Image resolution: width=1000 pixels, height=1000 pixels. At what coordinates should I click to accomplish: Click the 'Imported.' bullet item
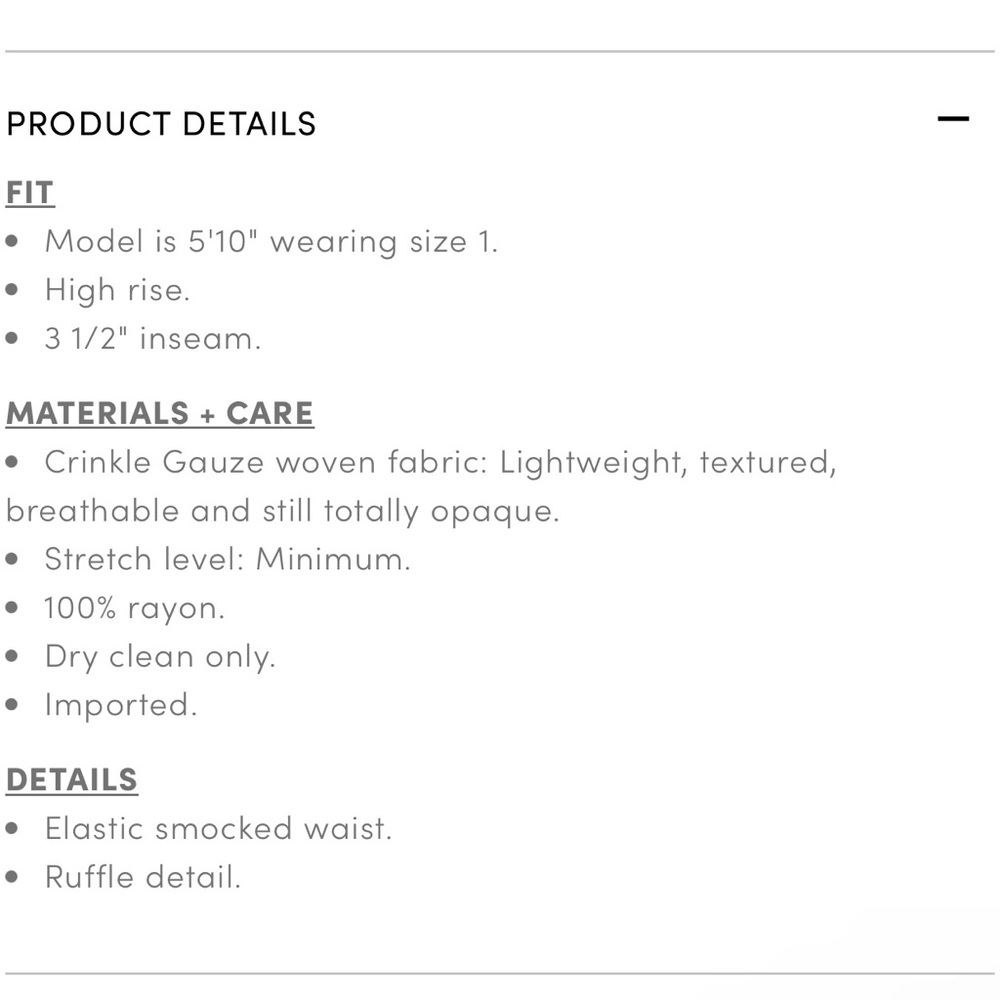coord(121,705)
